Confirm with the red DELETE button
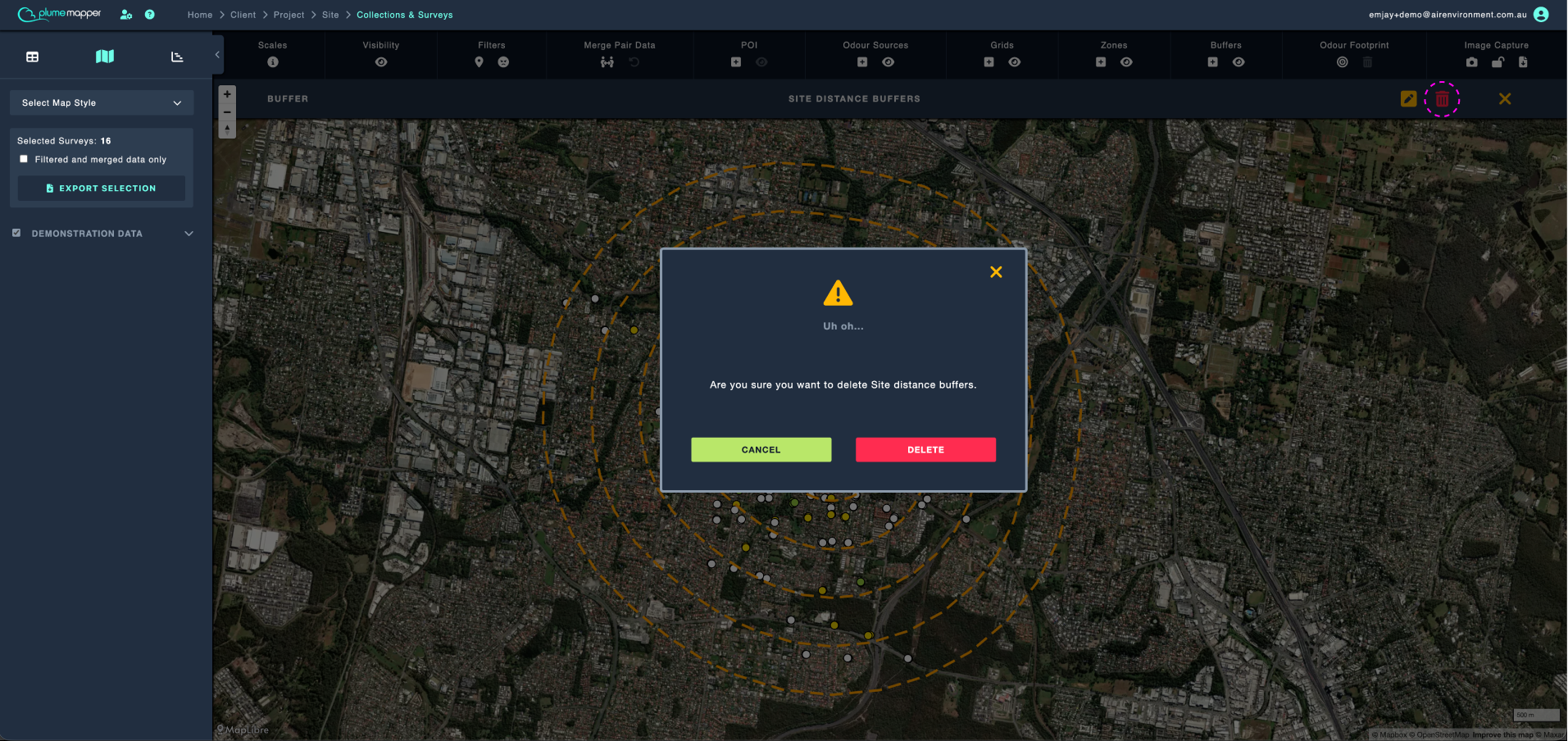 pos(926,450)
